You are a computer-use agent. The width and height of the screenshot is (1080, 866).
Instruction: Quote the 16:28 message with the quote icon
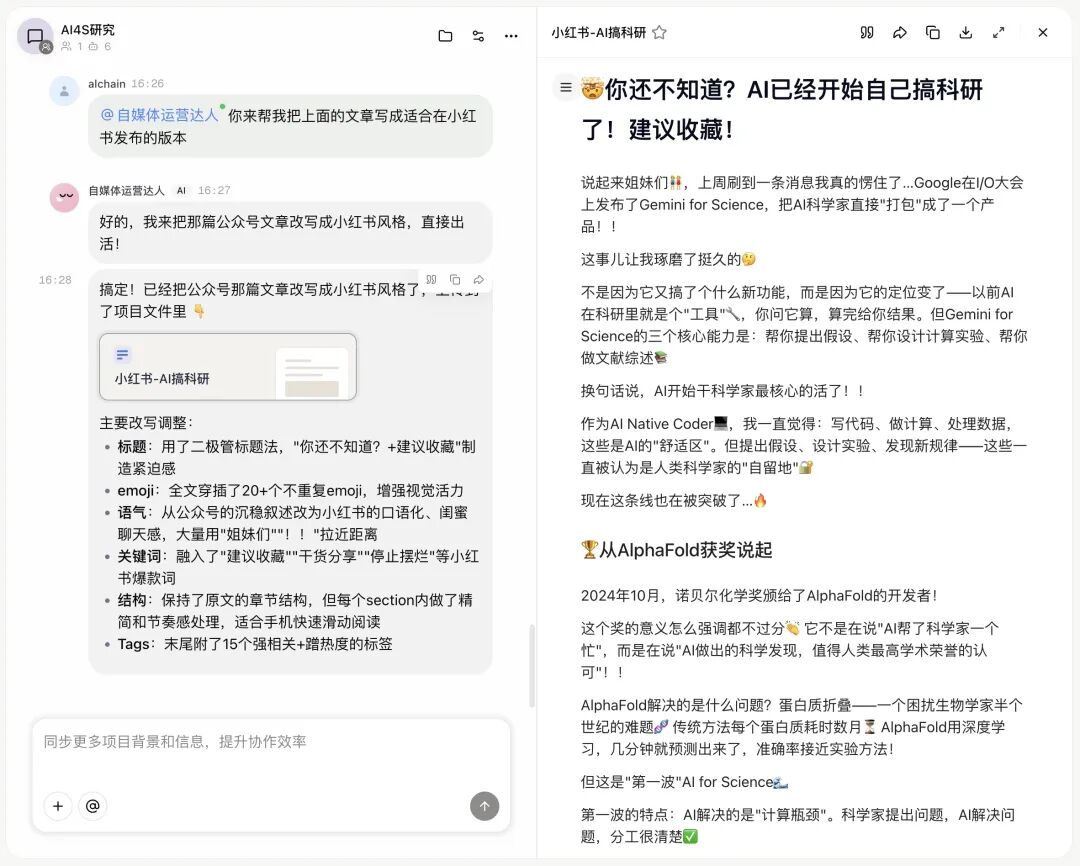coord(431,280)
